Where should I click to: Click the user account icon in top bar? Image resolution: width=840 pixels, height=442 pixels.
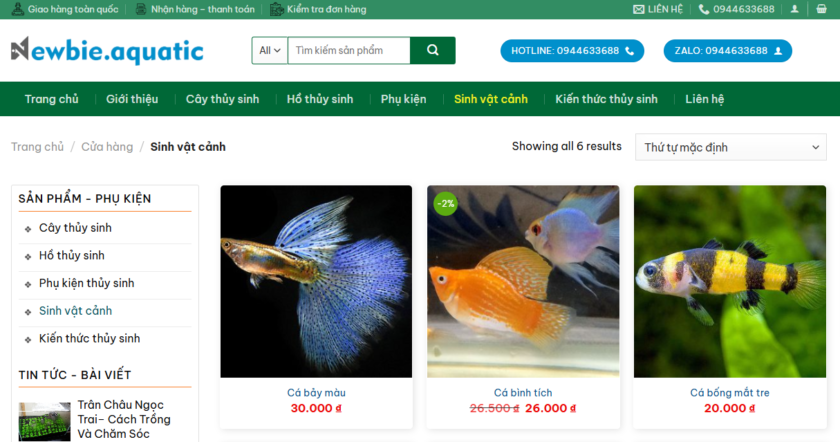coord(795,9)
